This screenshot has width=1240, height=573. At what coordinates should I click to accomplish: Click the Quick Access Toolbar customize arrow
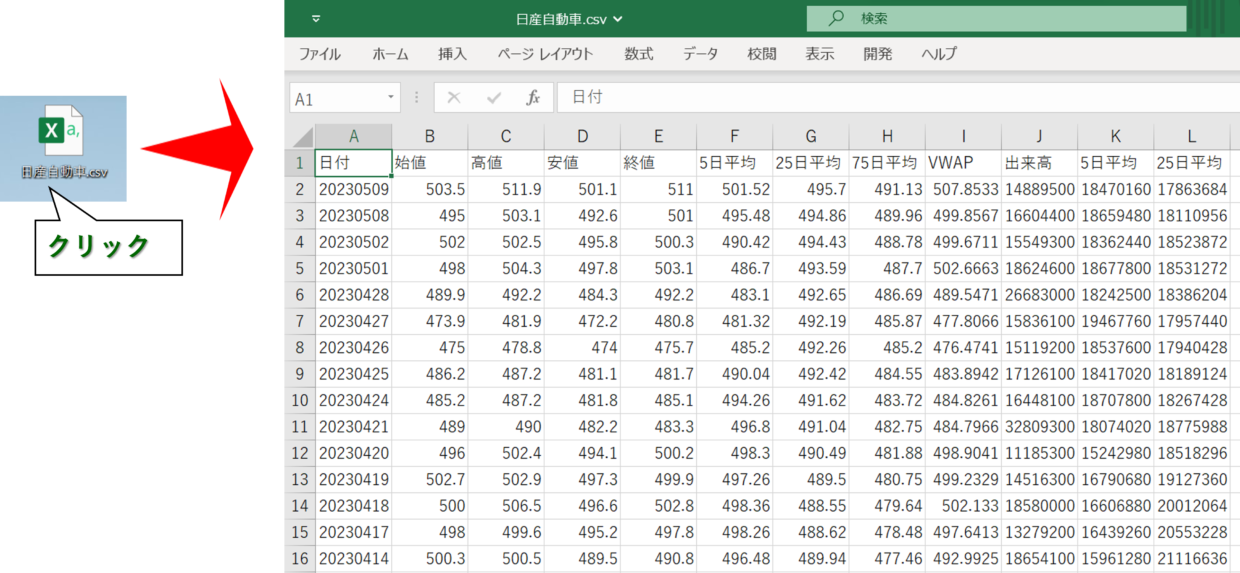click(x=316, y=18)
